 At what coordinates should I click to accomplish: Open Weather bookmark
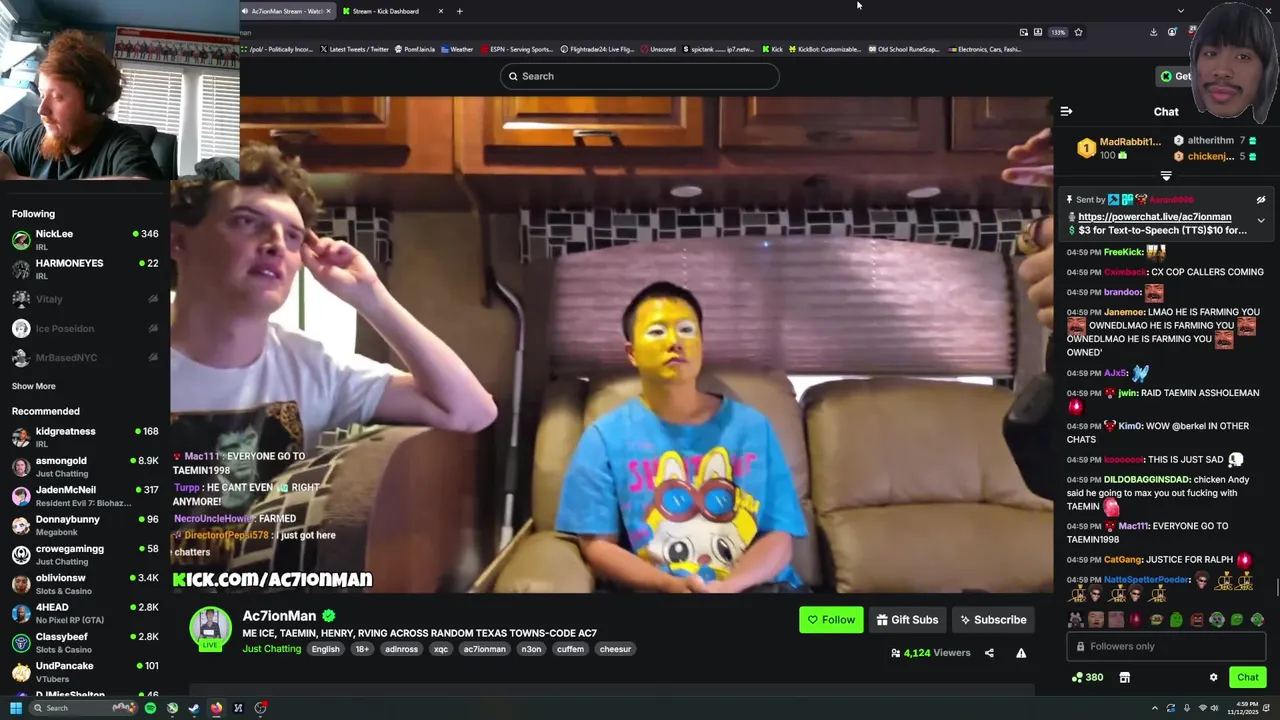457,49
